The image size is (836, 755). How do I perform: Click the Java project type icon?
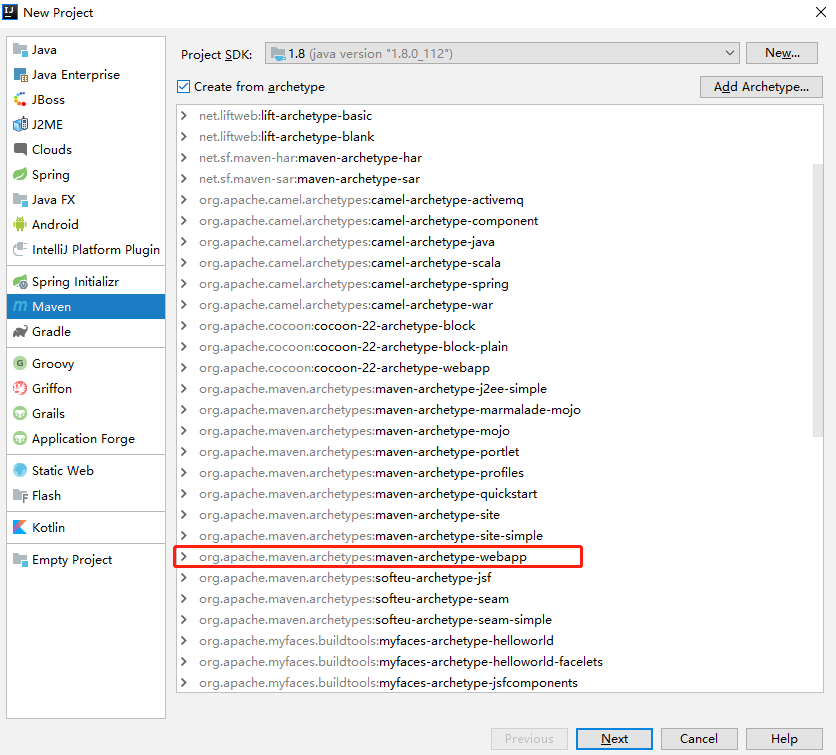click(20, 50)
